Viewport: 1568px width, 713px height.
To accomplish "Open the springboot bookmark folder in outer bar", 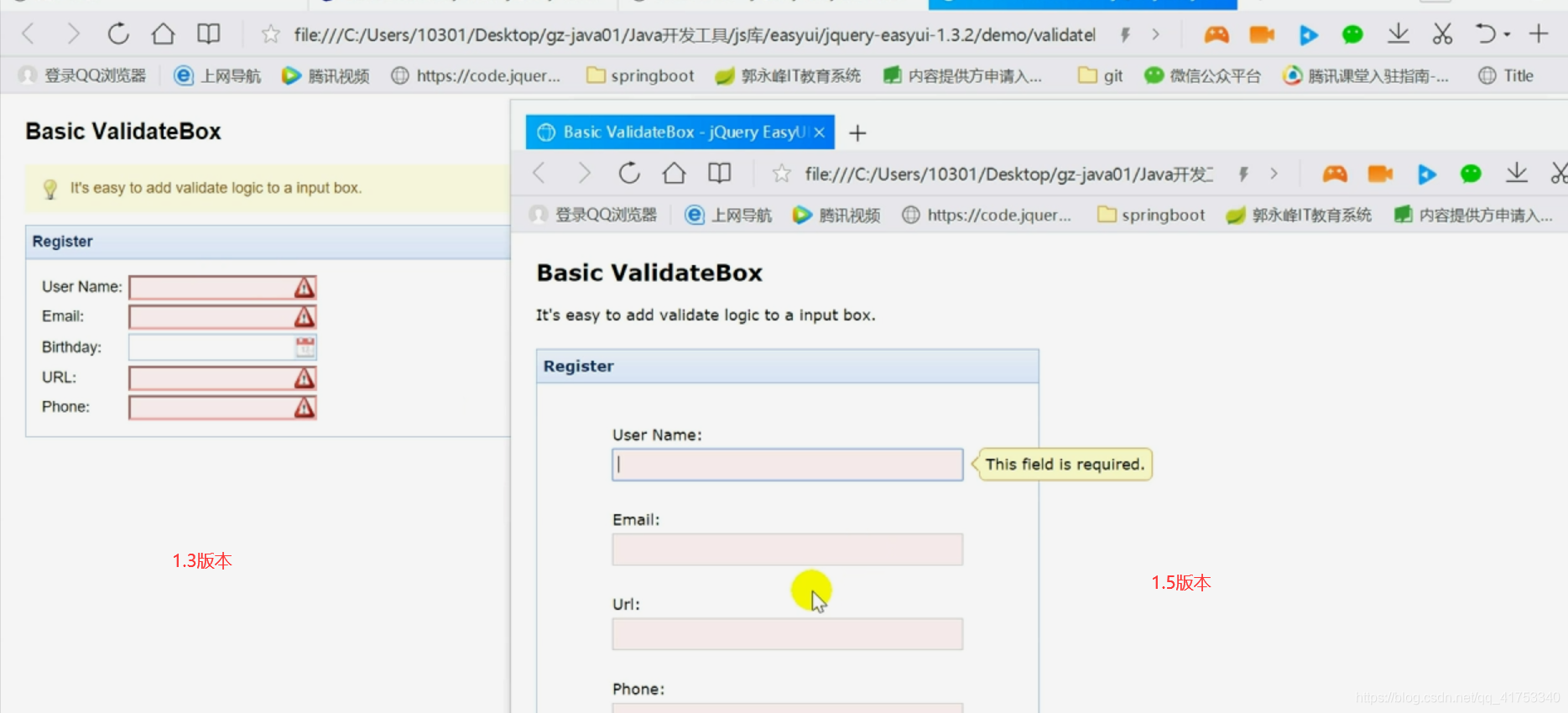I will [x=641, y=75].
